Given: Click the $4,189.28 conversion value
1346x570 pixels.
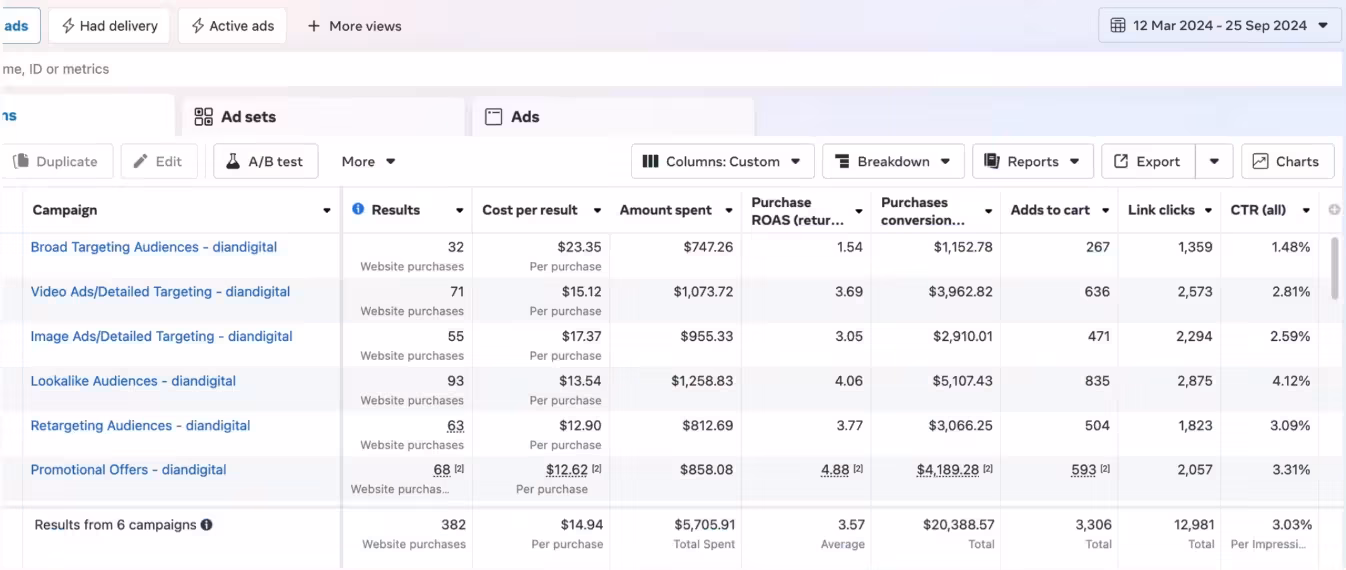Looking at the screenshot, I should pyautogui.click(x=948, y=470).
